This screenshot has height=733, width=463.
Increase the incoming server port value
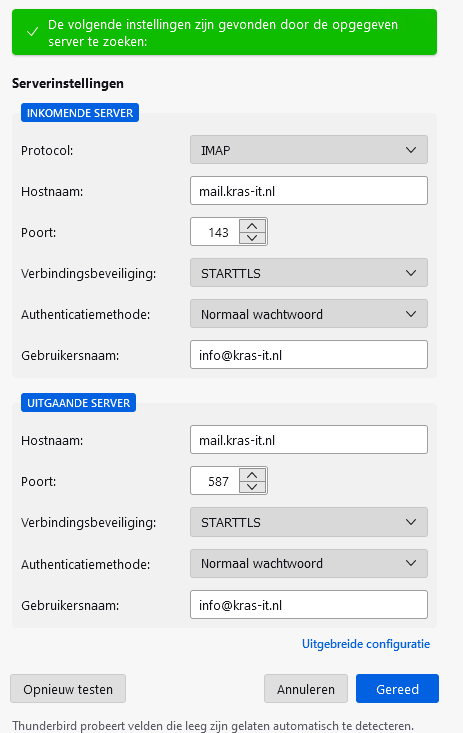[252, 226]
